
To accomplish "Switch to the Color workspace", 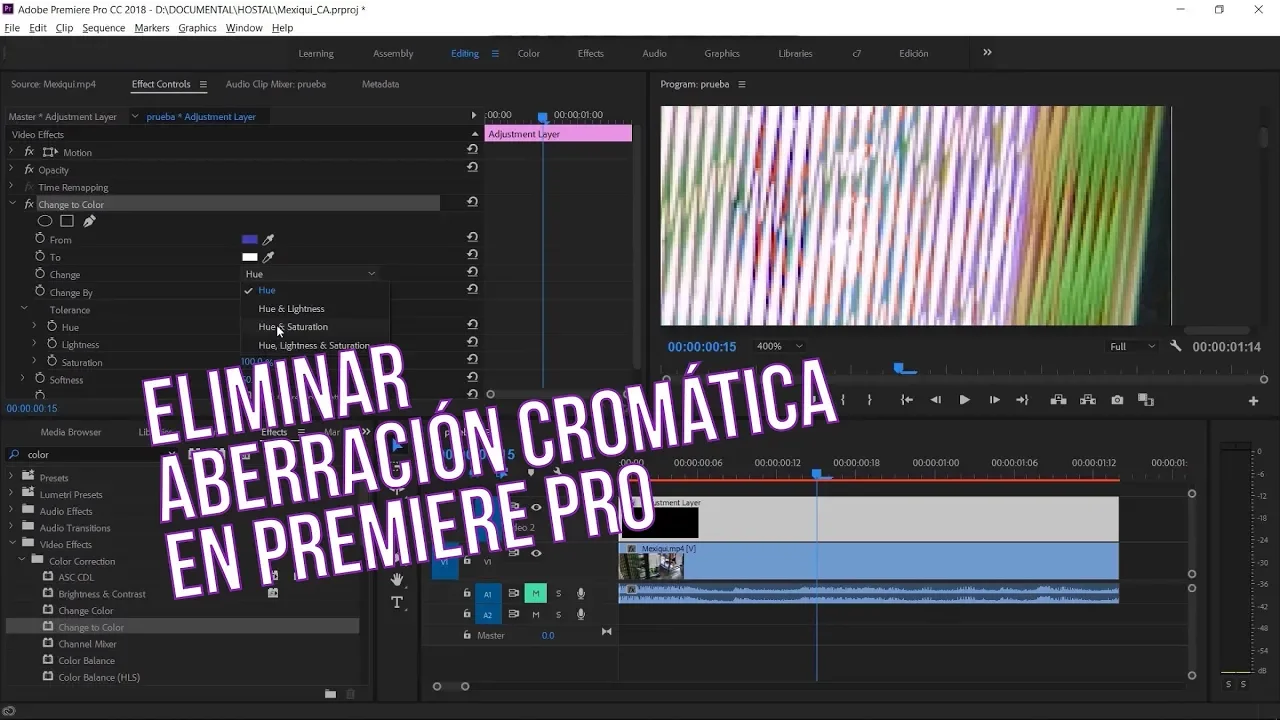I will (529, 53).
